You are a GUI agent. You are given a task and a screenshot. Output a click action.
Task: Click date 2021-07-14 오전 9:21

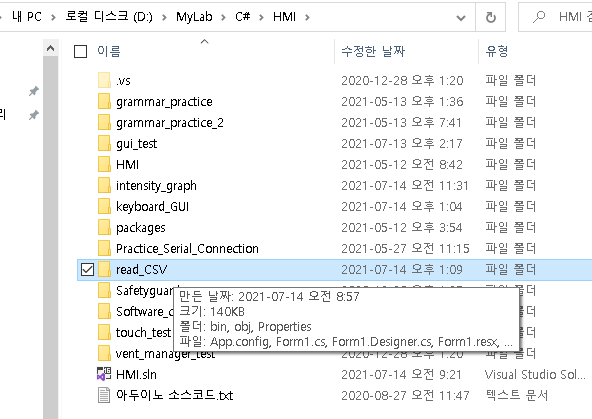click(x=401, y=374)
